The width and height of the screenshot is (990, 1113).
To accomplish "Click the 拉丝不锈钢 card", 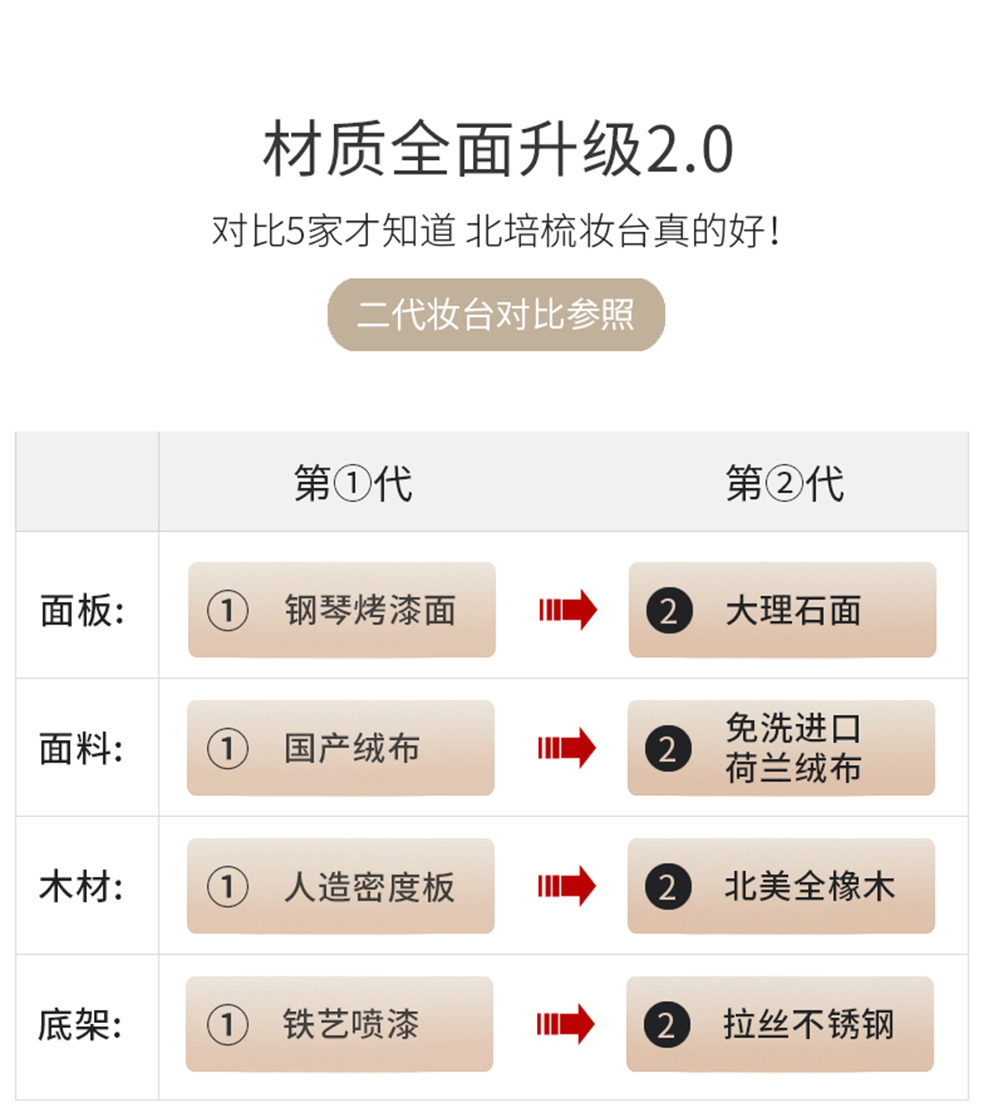I will tap(780, 1024).
